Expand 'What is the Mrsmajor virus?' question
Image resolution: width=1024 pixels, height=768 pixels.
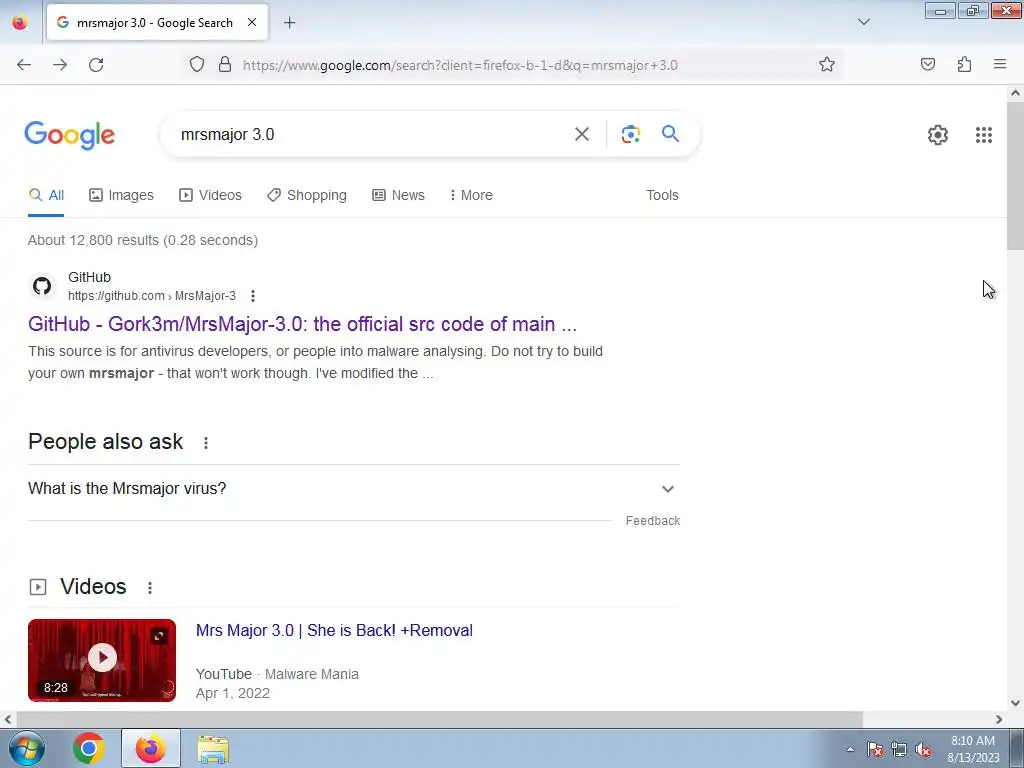coord(353,488)
